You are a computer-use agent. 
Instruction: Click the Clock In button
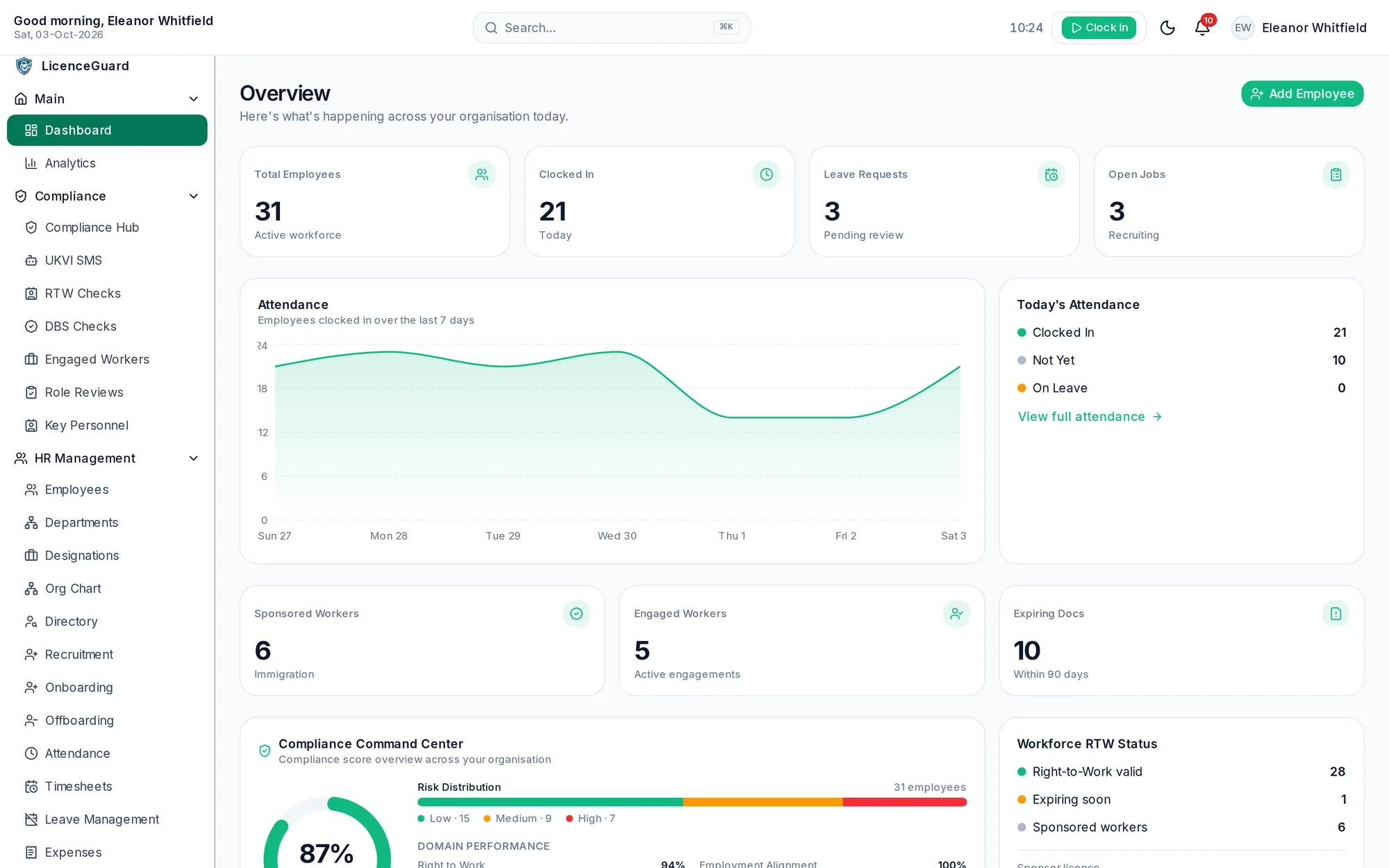[1099, 28]
